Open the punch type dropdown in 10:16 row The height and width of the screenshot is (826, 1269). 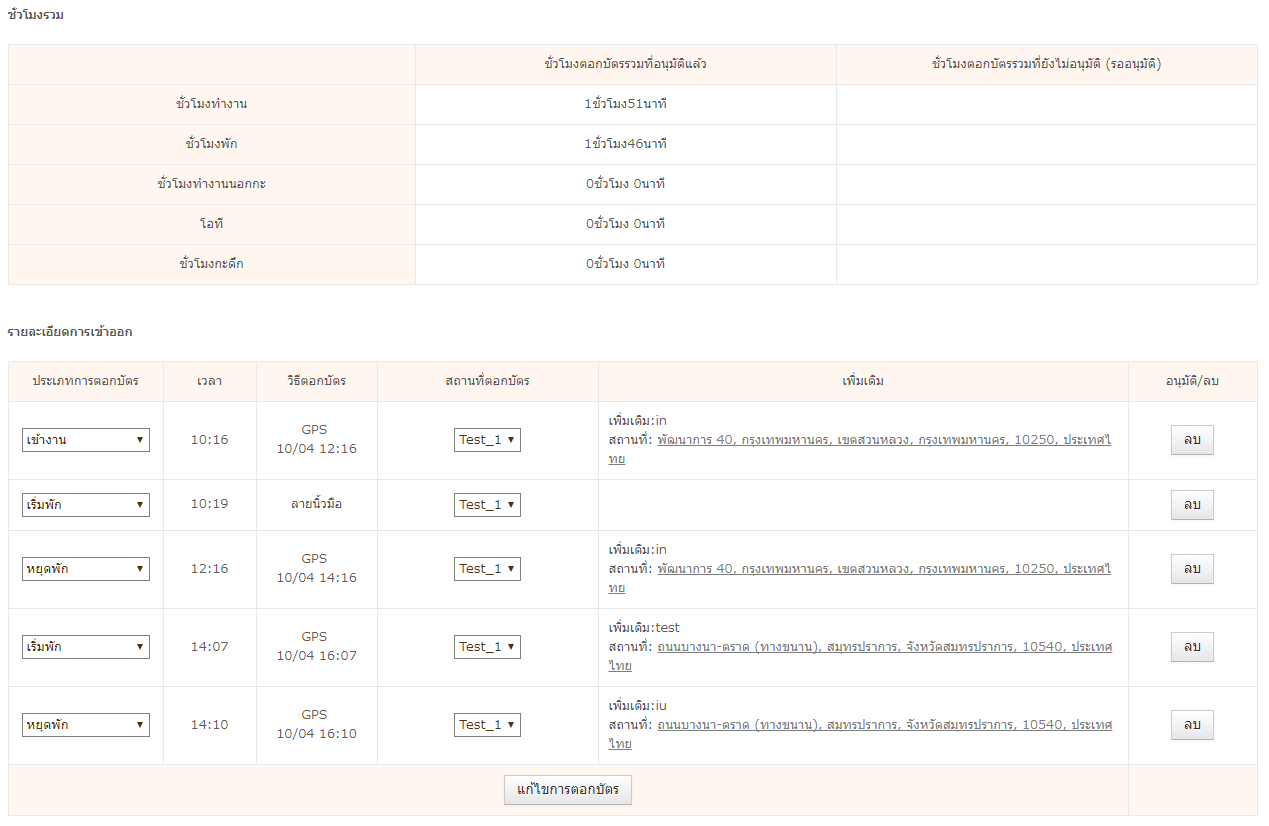(86, 440)
